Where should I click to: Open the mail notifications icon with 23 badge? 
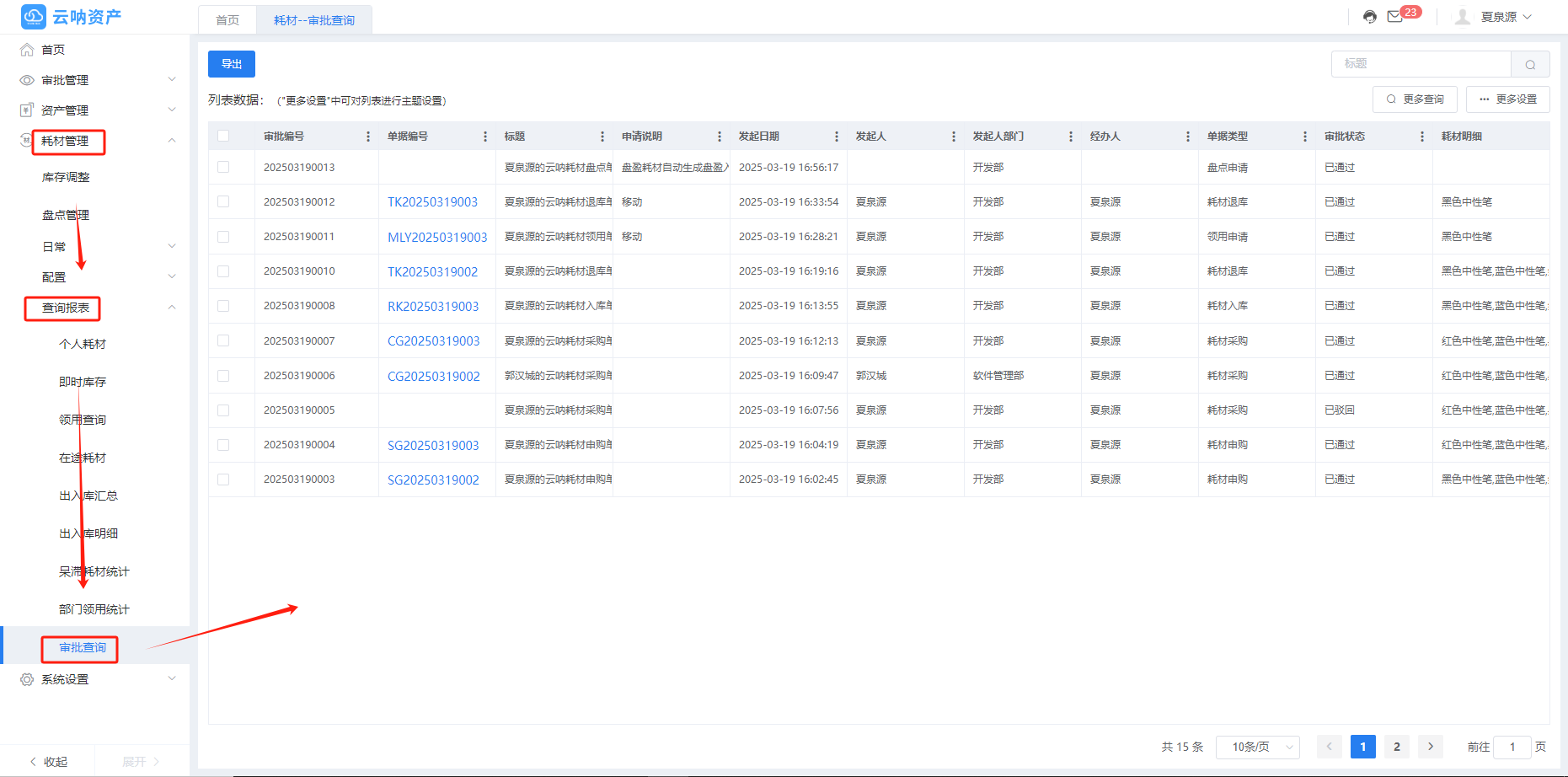(1395, 17)
